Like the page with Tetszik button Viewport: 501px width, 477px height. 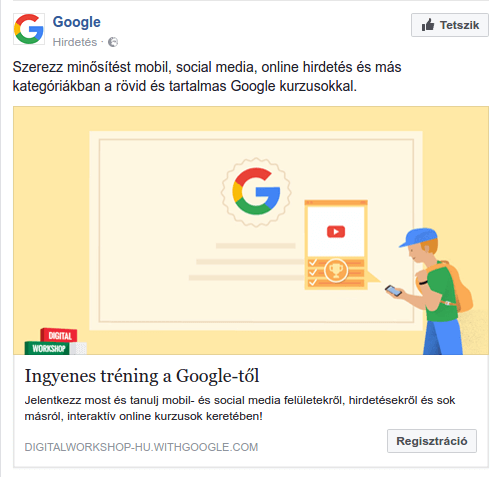point(450,25)
